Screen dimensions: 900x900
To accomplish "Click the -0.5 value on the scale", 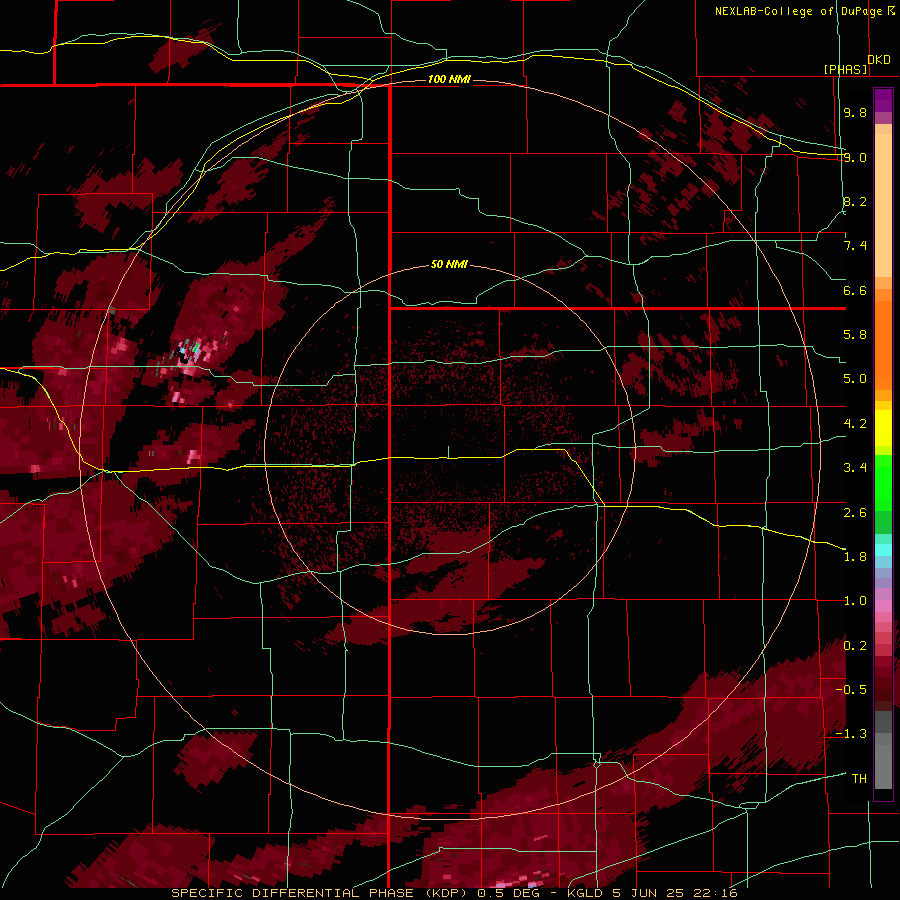I will click(851, 690).
